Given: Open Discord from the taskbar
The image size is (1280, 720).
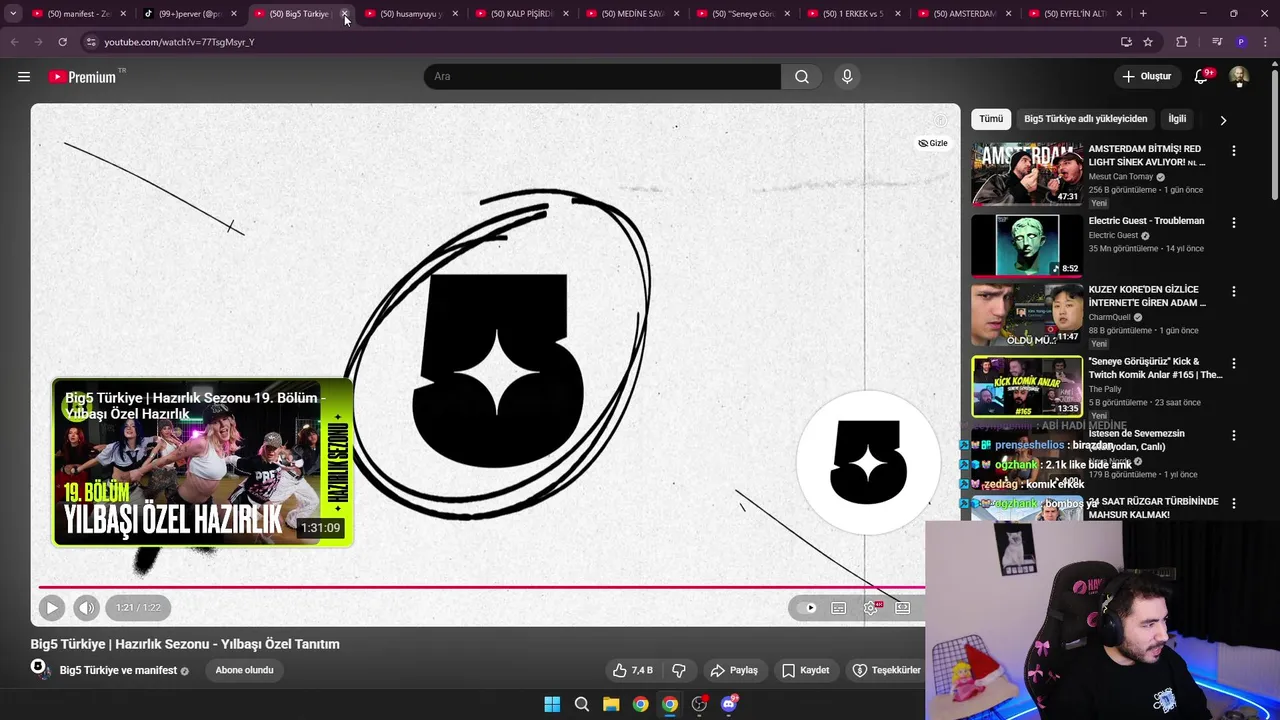Looking at the screenshot, I should click(x=729, y=704).
